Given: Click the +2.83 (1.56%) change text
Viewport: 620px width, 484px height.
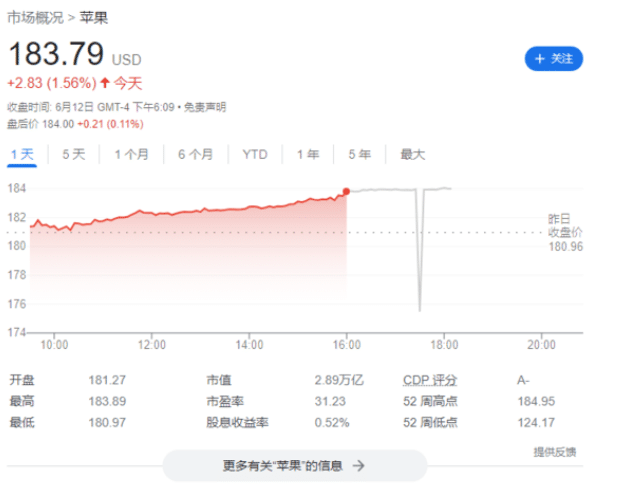Looking at the screenshot, I should [52, 83].
